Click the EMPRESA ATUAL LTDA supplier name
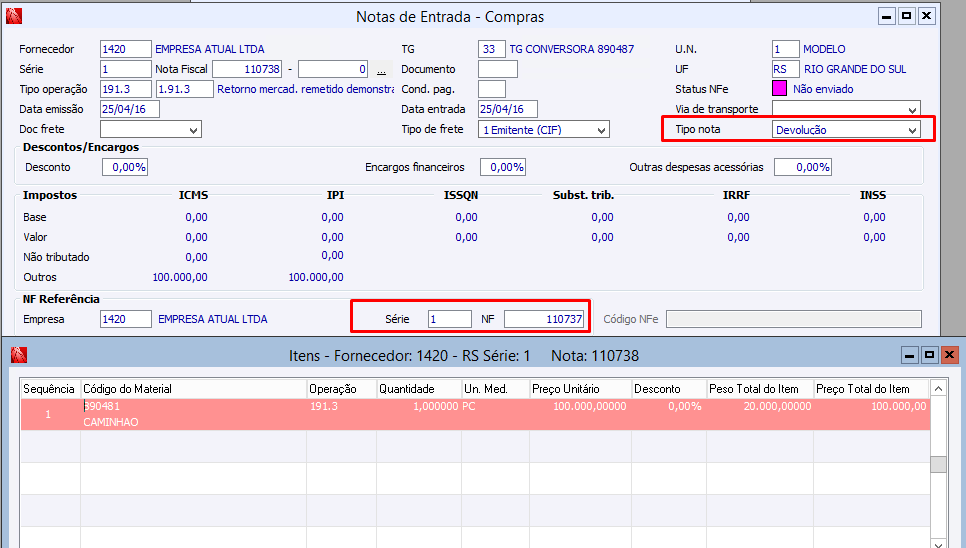This screenshot has width=966, height=548. pos(209,49)
